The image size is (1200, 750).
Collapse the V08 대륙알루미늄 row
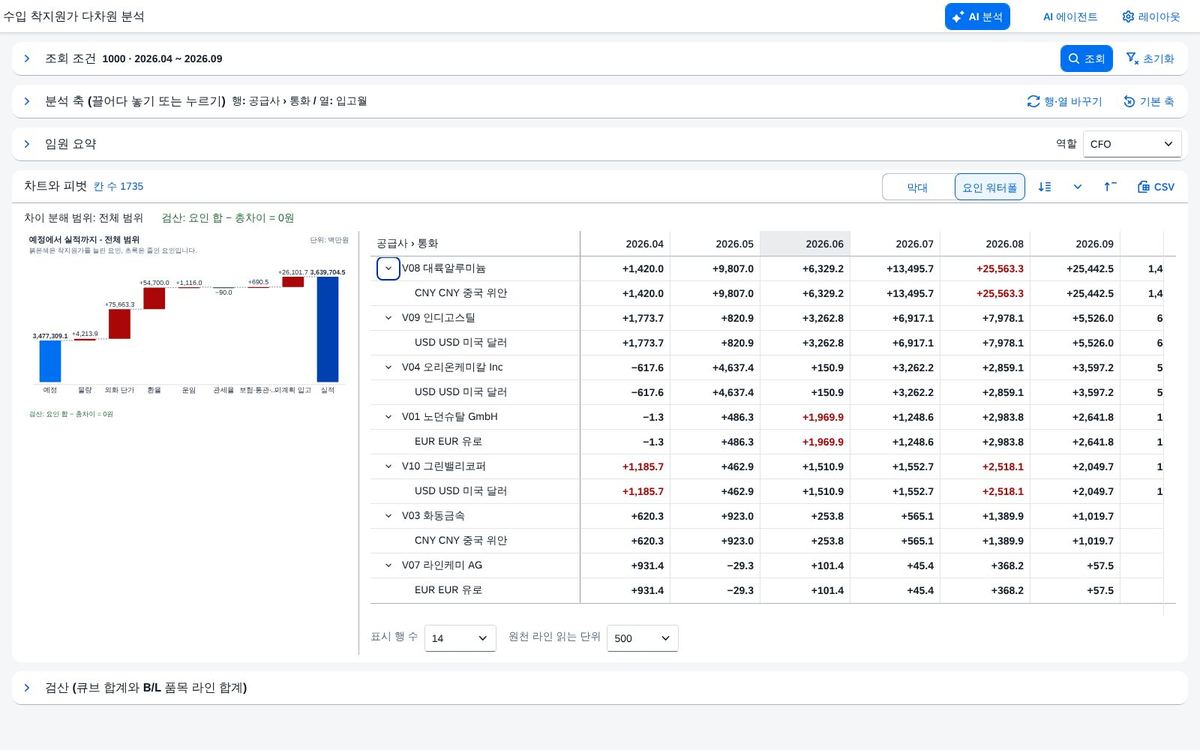click(x=389, y=268)
